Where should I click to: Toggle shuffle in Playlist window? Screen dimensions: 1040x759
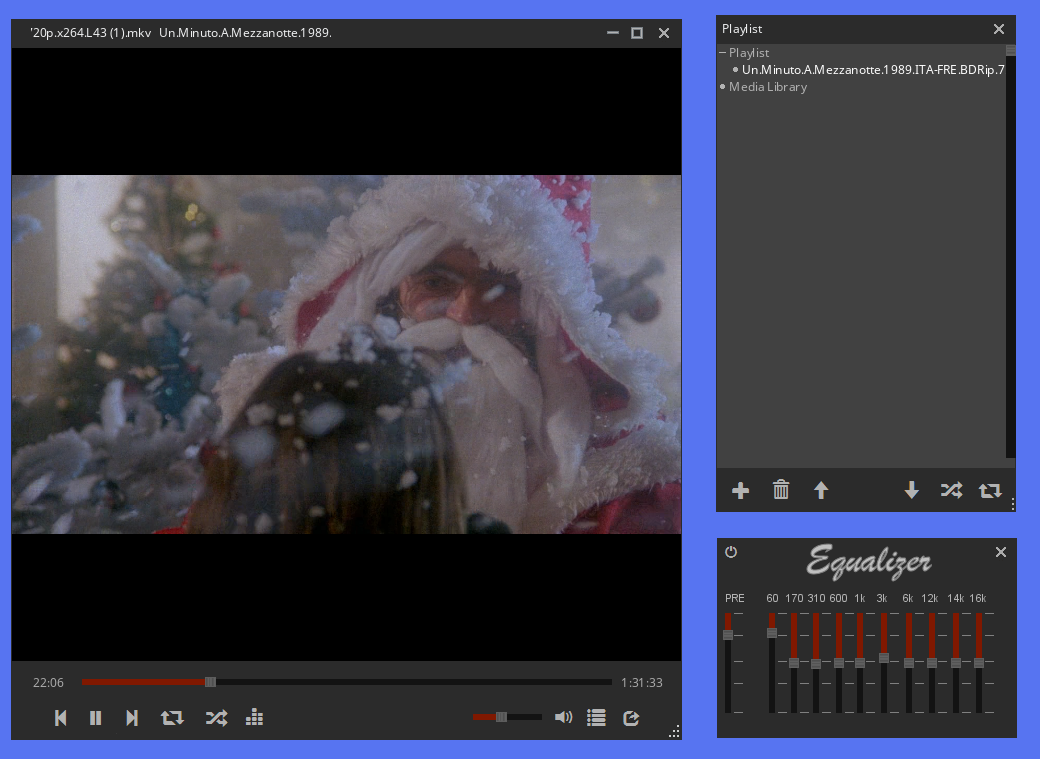tap(951, 490)
